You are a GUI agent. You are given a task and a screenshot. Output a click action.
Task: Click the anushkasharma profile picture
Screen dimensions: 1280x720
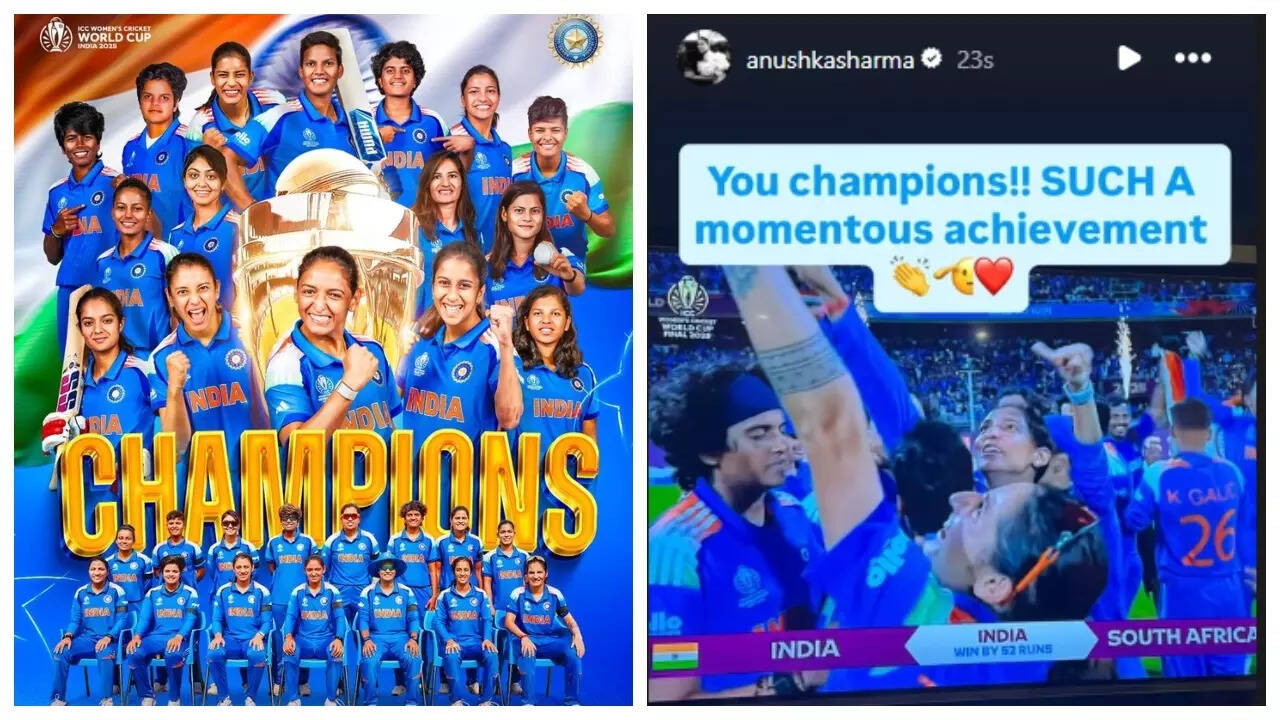[703, 58]
